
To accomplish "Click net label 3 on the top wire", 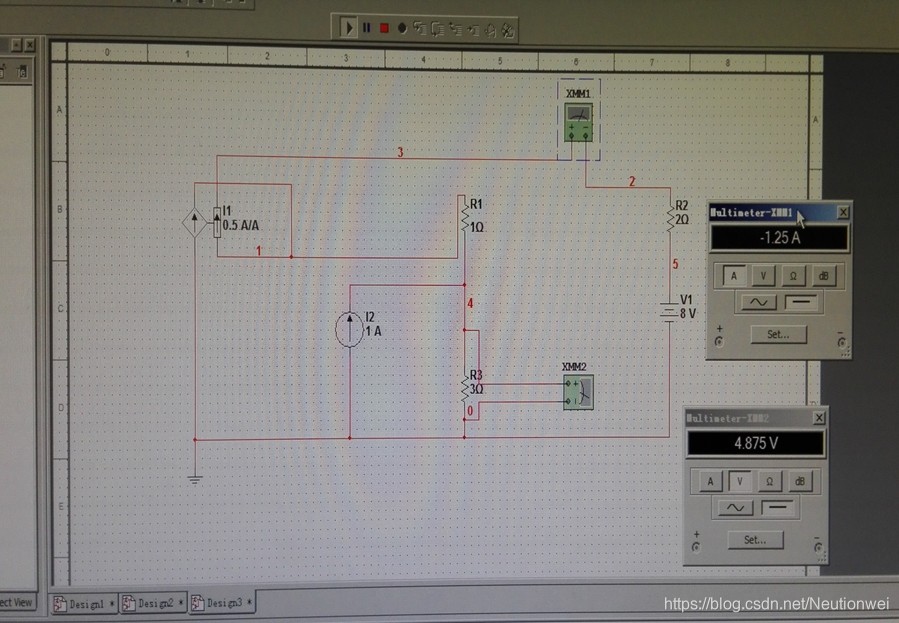I will pos(400,152).
